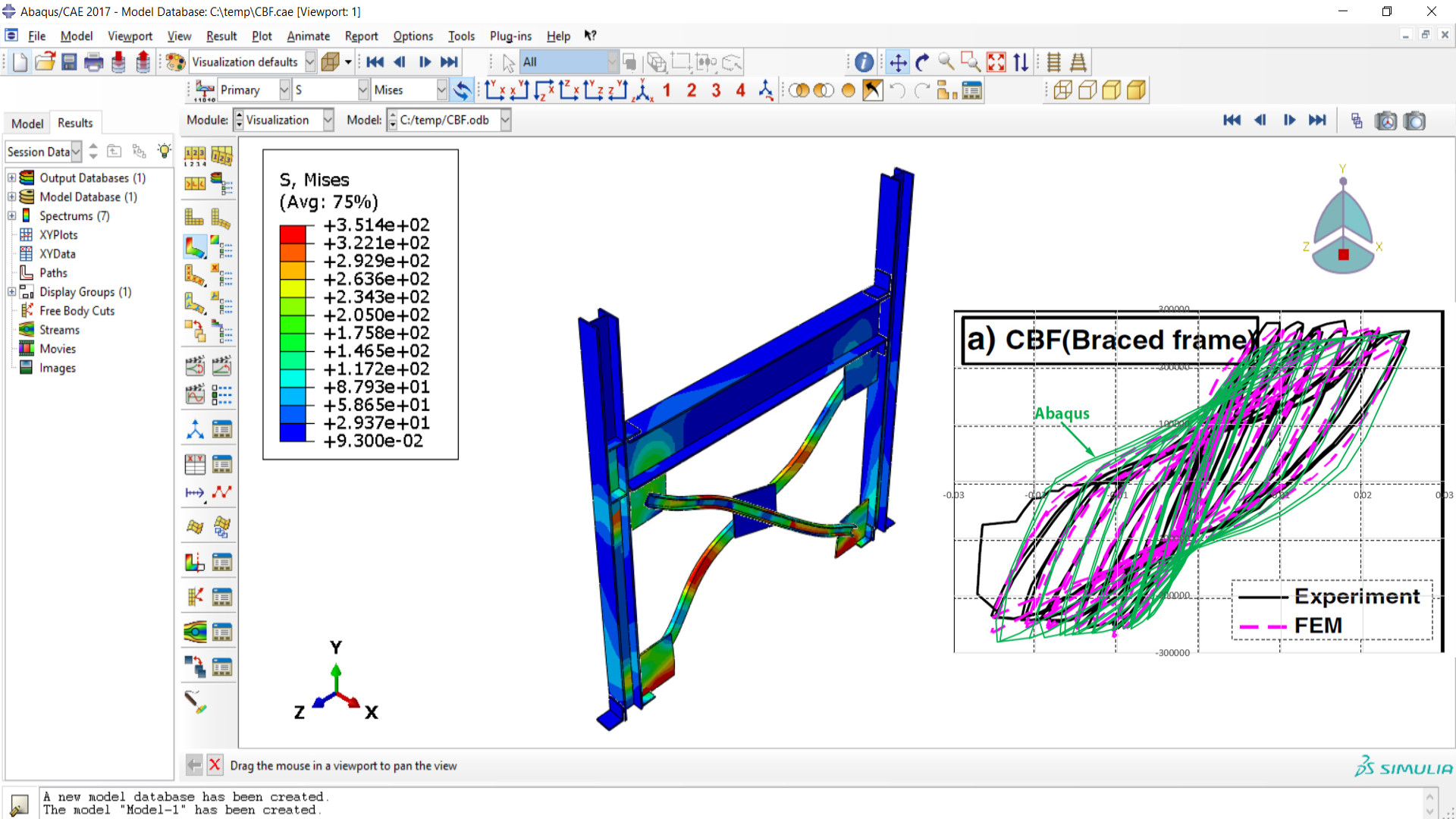Viewport: 1456px width, 819px height.
Task: Select Free Body Cuts in results tree
Action: (x=77, y=310)
